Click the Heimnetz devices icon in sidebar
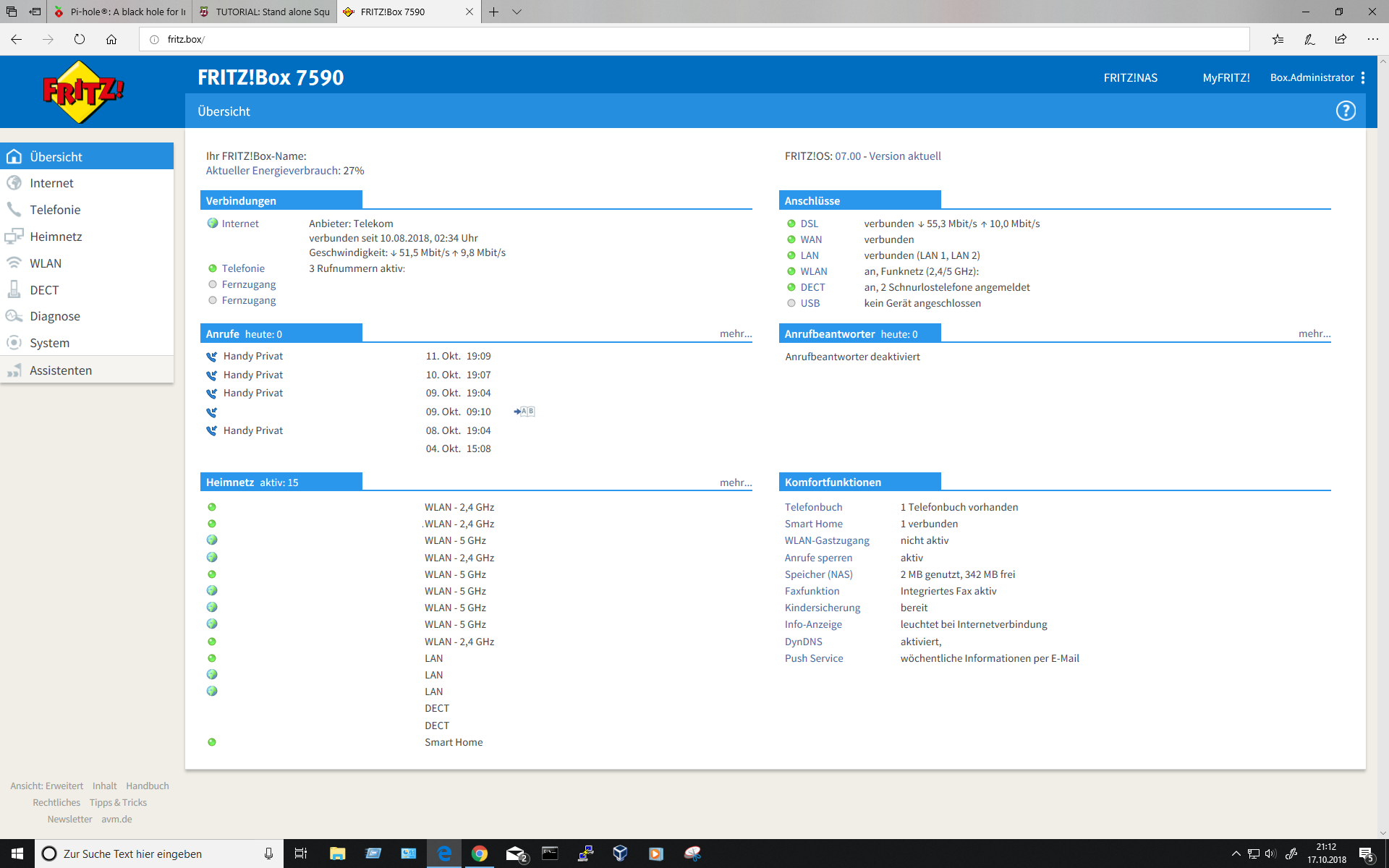Viewport: 1389px width, 868px height. (x=14, y=237)
